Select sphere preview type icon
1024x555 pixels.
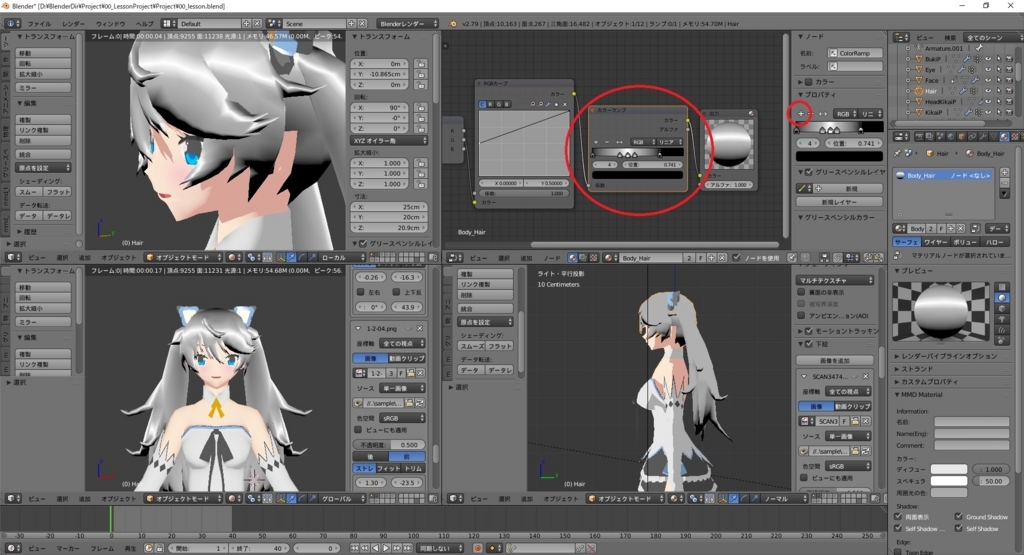1002,298
